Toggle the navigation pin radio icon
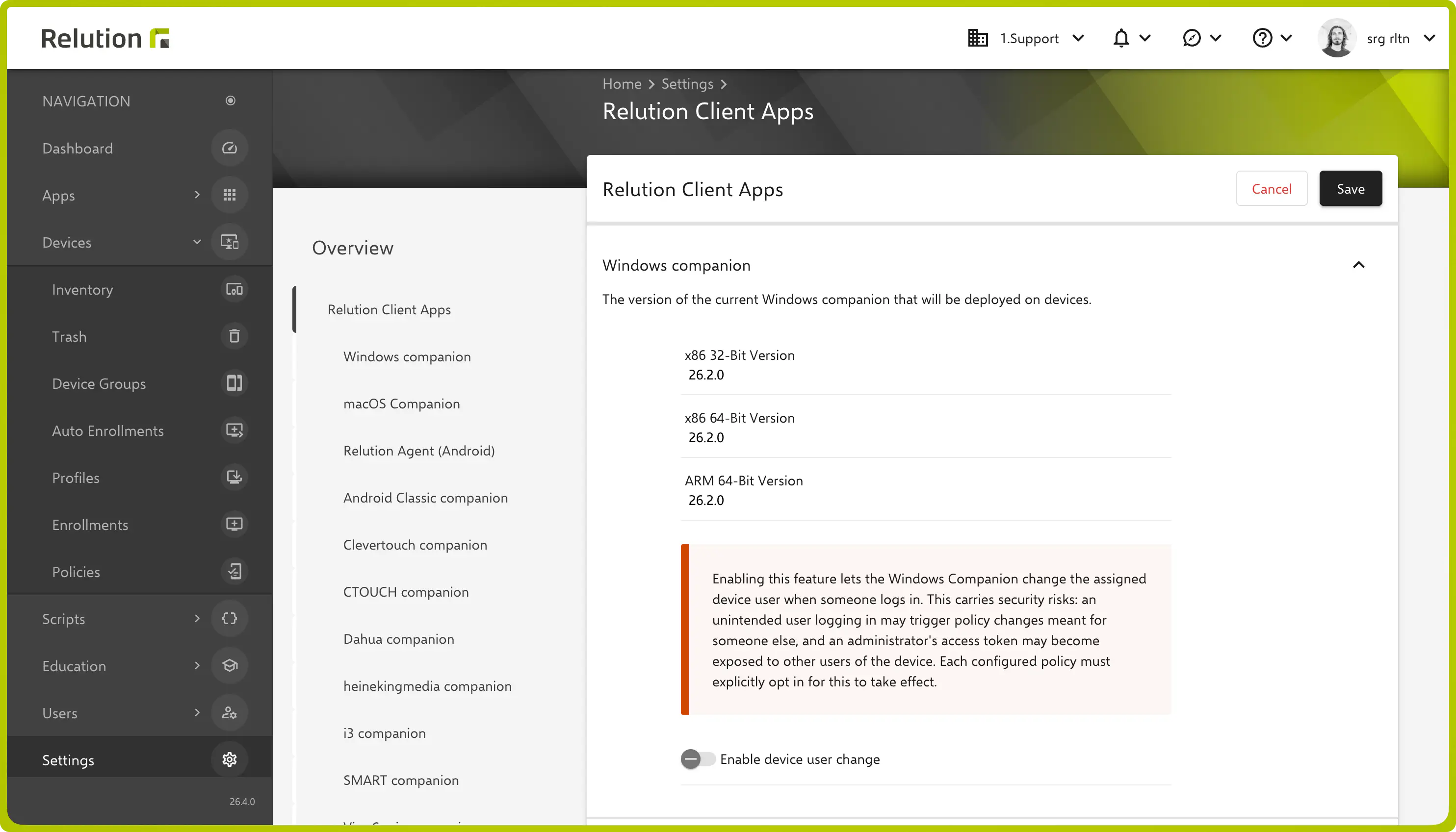The width and height of the screenshot is (1456, 832). click(231, 101)
